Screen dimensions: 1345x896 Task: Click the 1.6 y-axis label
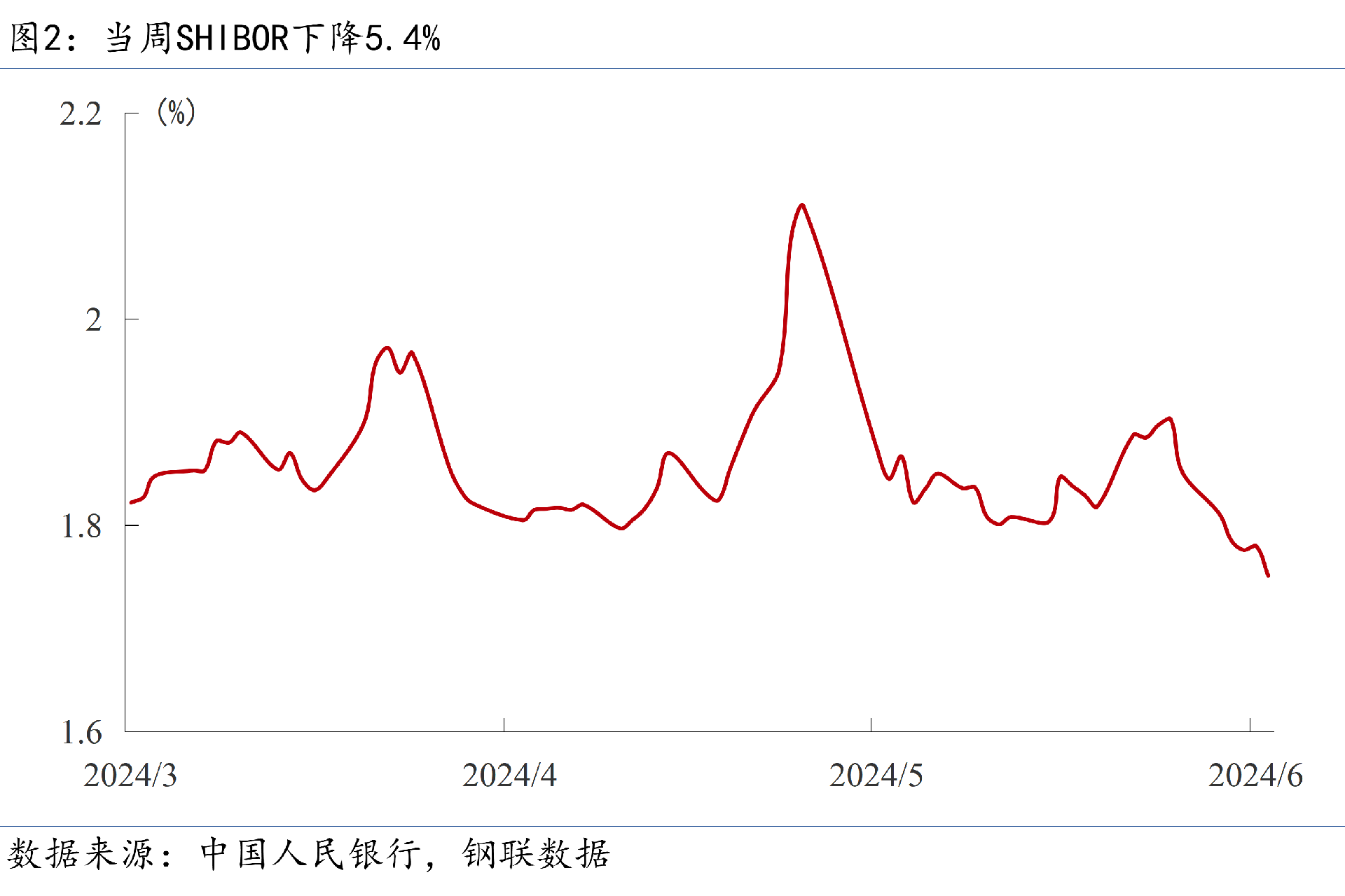(x=81, y=733)
